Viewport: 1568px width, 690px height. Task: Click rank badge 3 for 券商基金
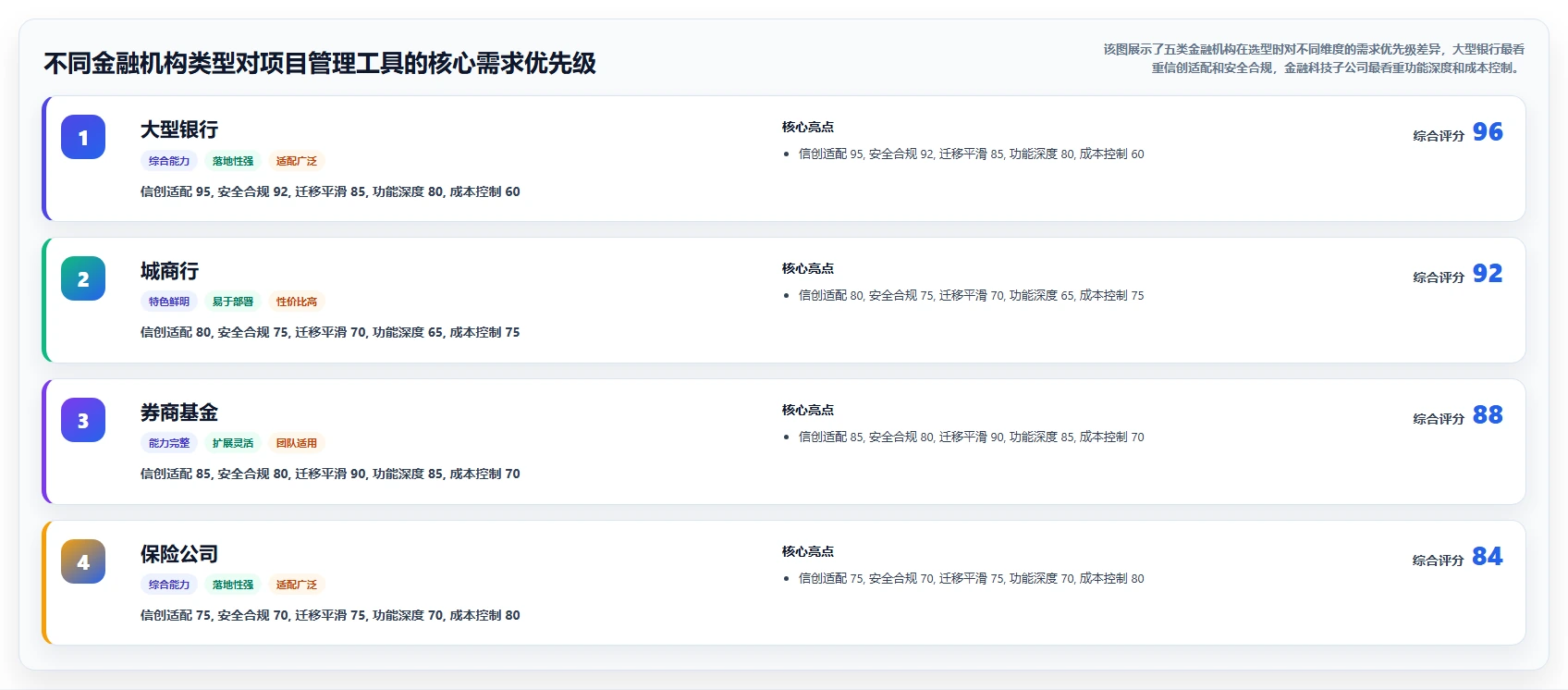point(83,421)
